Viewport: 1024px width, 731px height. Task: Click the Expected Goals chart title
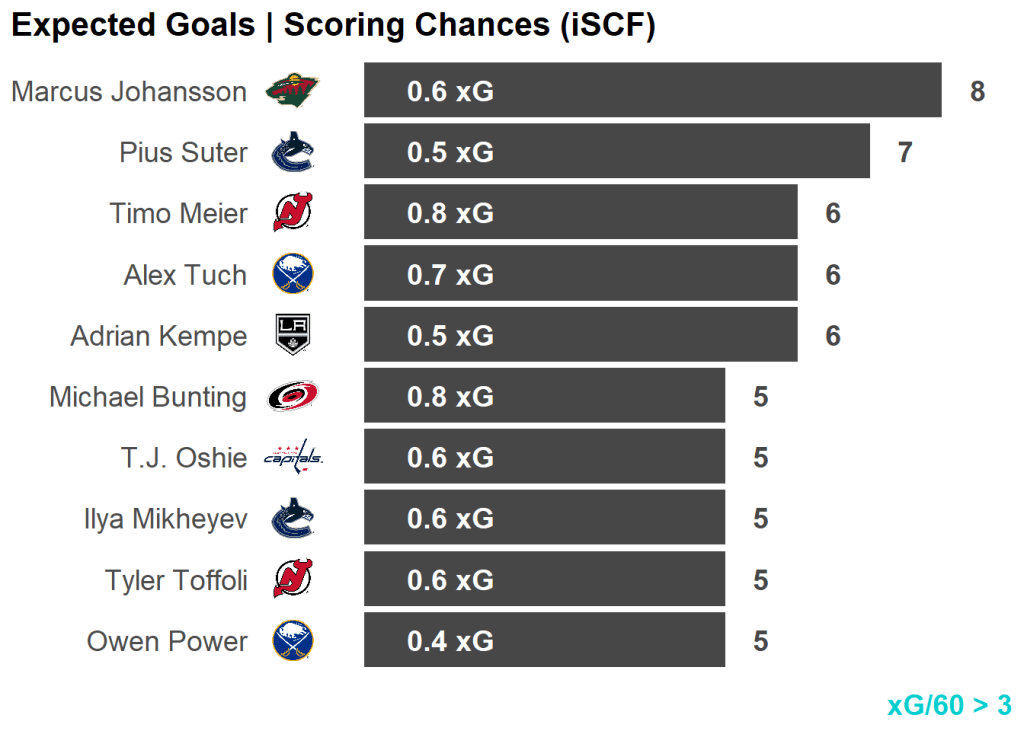[x=333, y=26]
